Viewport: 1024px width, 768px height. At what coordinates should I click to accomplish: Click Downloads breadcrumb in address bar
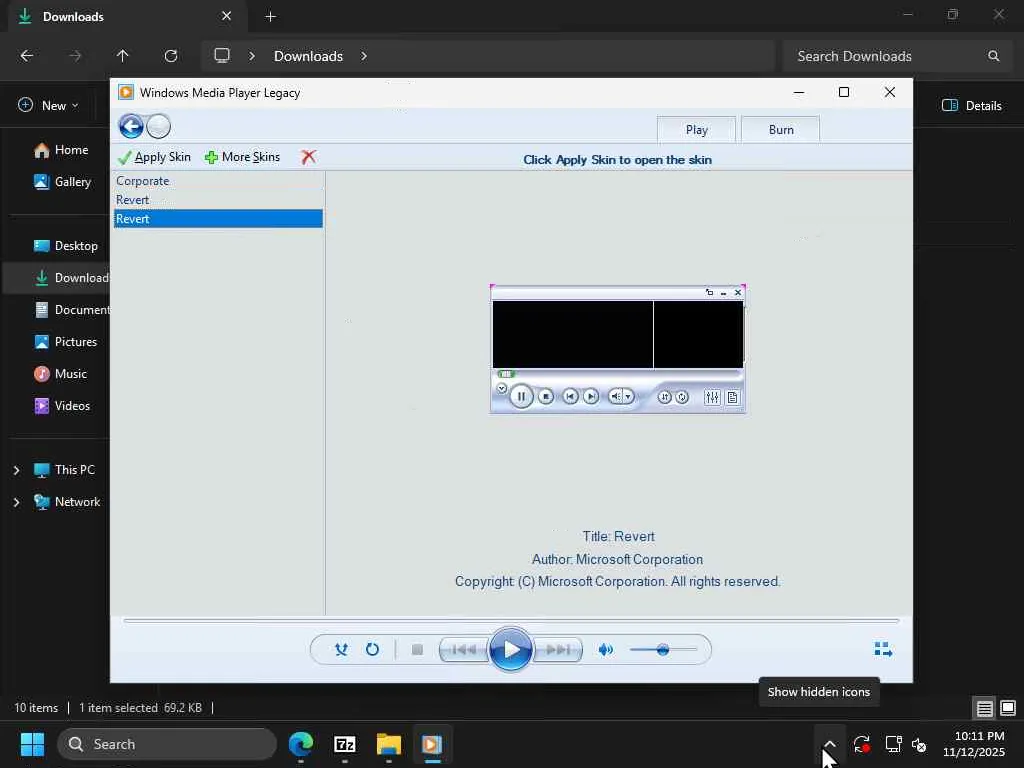[x=308, y=56]
